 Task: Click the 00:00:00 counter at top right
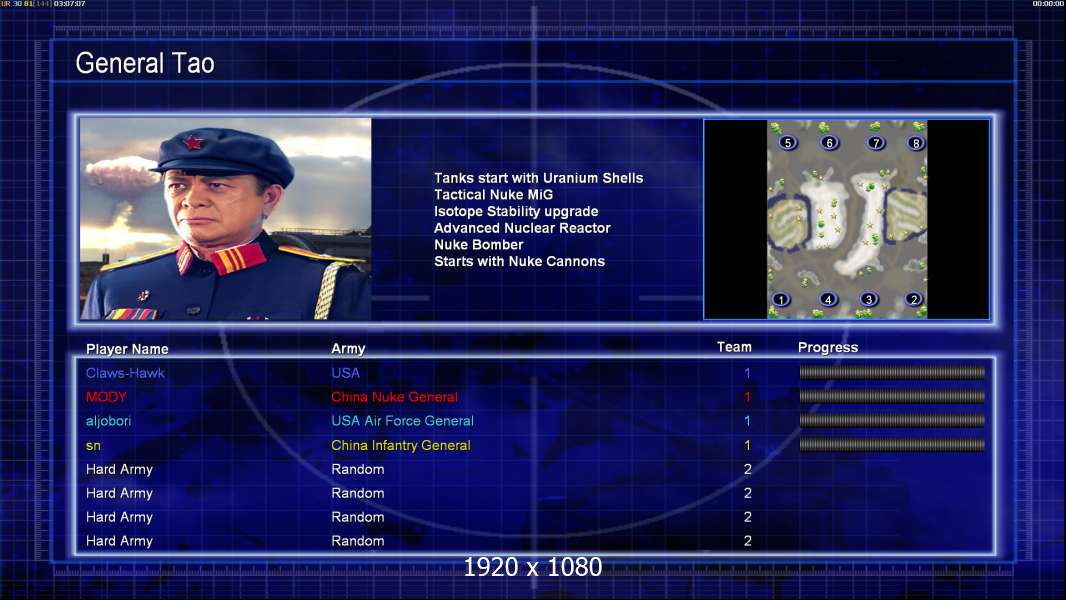coord(1048,4)
